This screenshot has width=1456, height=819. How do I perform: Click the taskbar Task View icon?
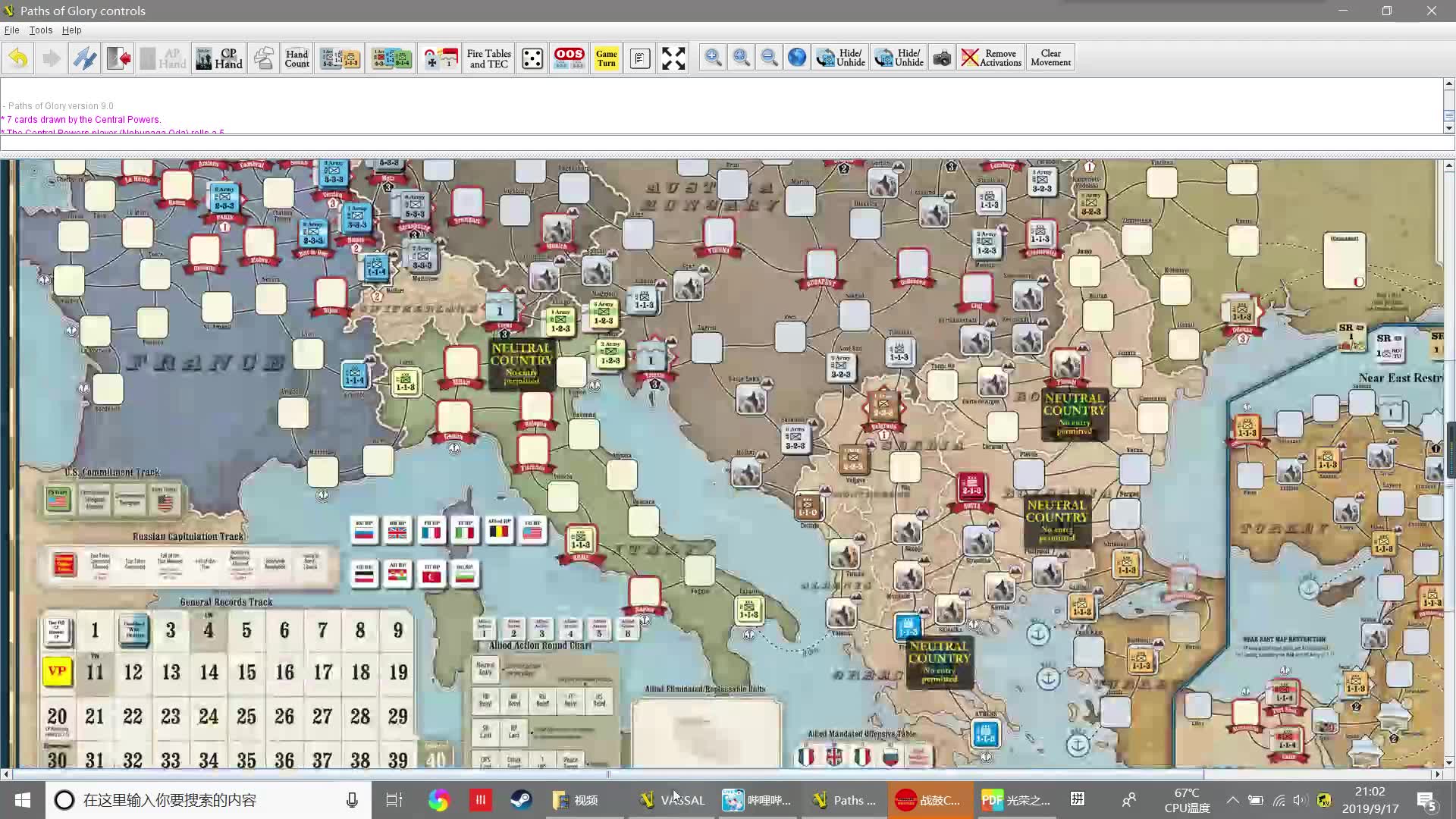point(394,800)
